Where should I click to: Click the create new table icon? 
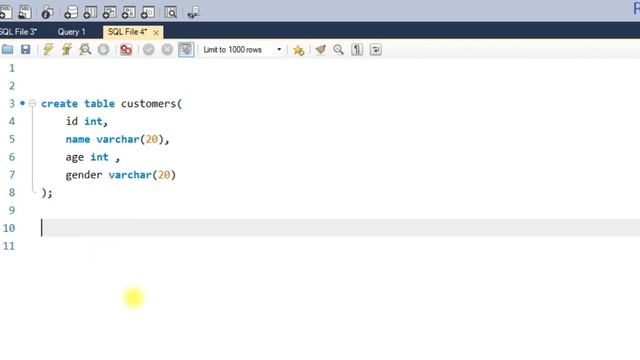click(x=90, y=12)
